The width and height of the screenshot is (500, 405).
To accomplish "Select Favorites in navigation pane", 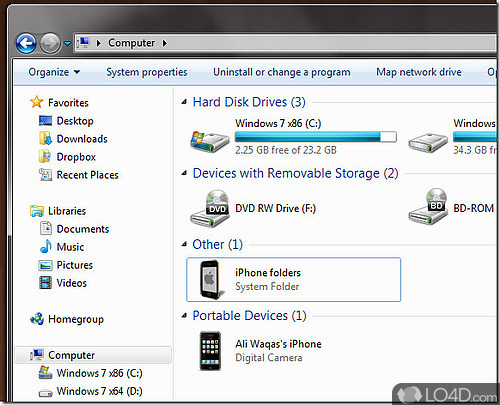I will 68,103.
